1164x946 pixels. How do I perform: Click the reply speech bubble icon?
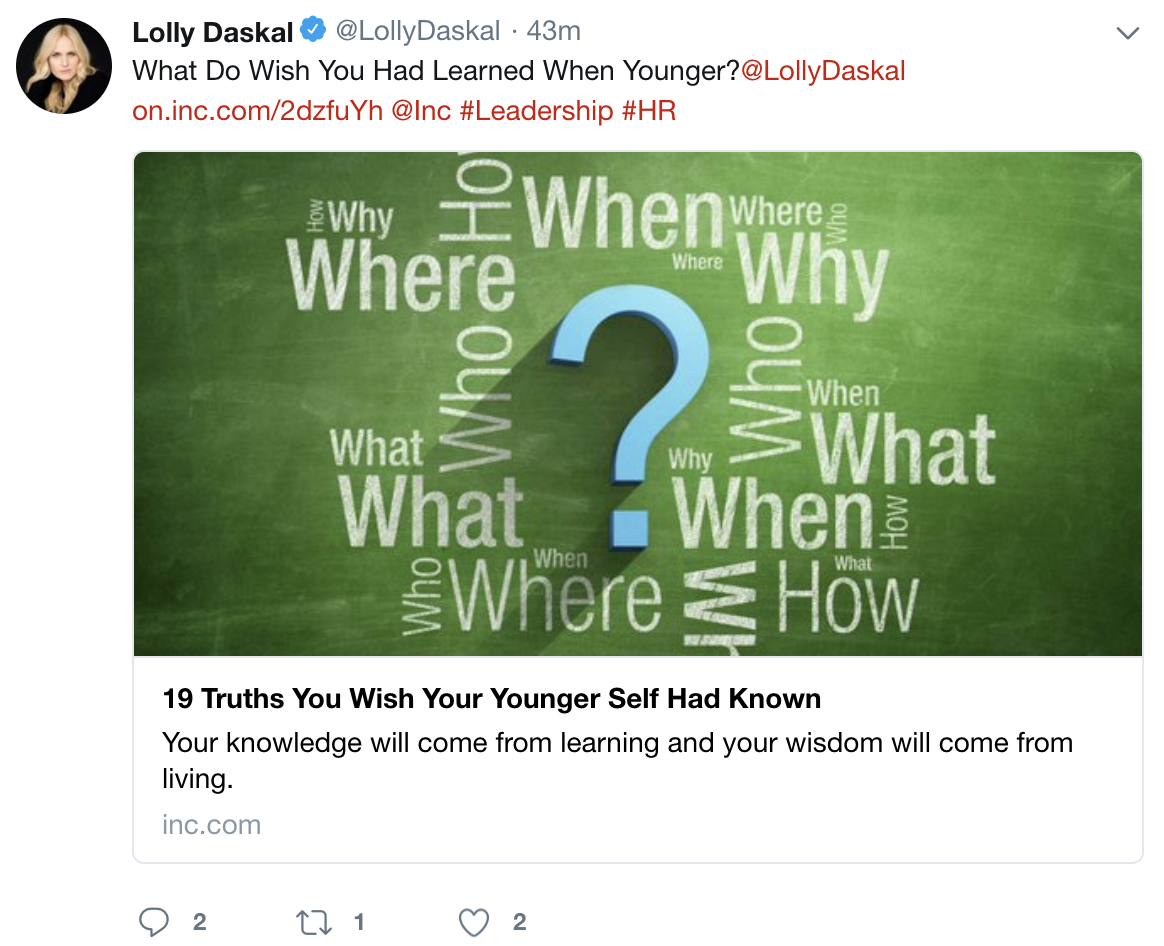point(154,921)
